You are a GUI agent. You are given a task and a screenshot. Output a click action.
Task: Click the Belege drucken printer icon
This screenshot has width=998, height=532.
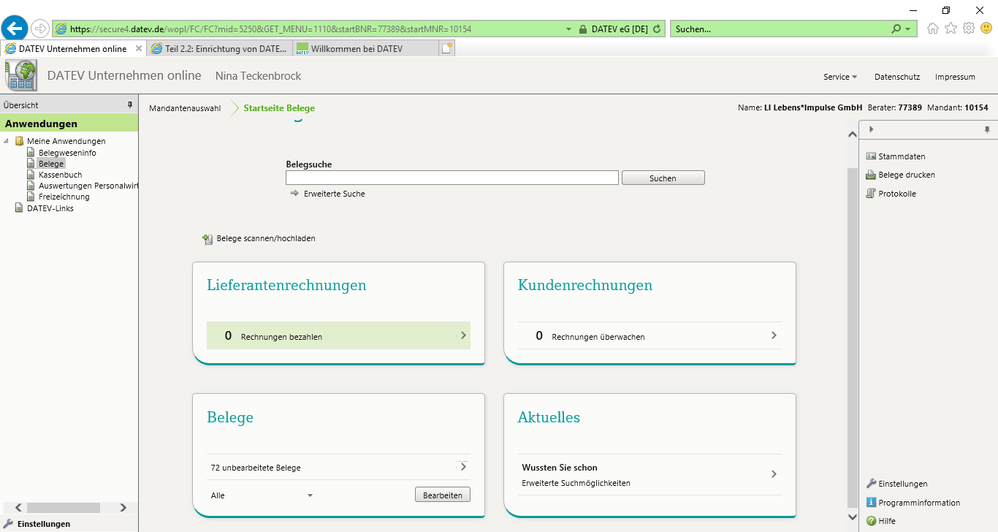(x=871, y=174)
